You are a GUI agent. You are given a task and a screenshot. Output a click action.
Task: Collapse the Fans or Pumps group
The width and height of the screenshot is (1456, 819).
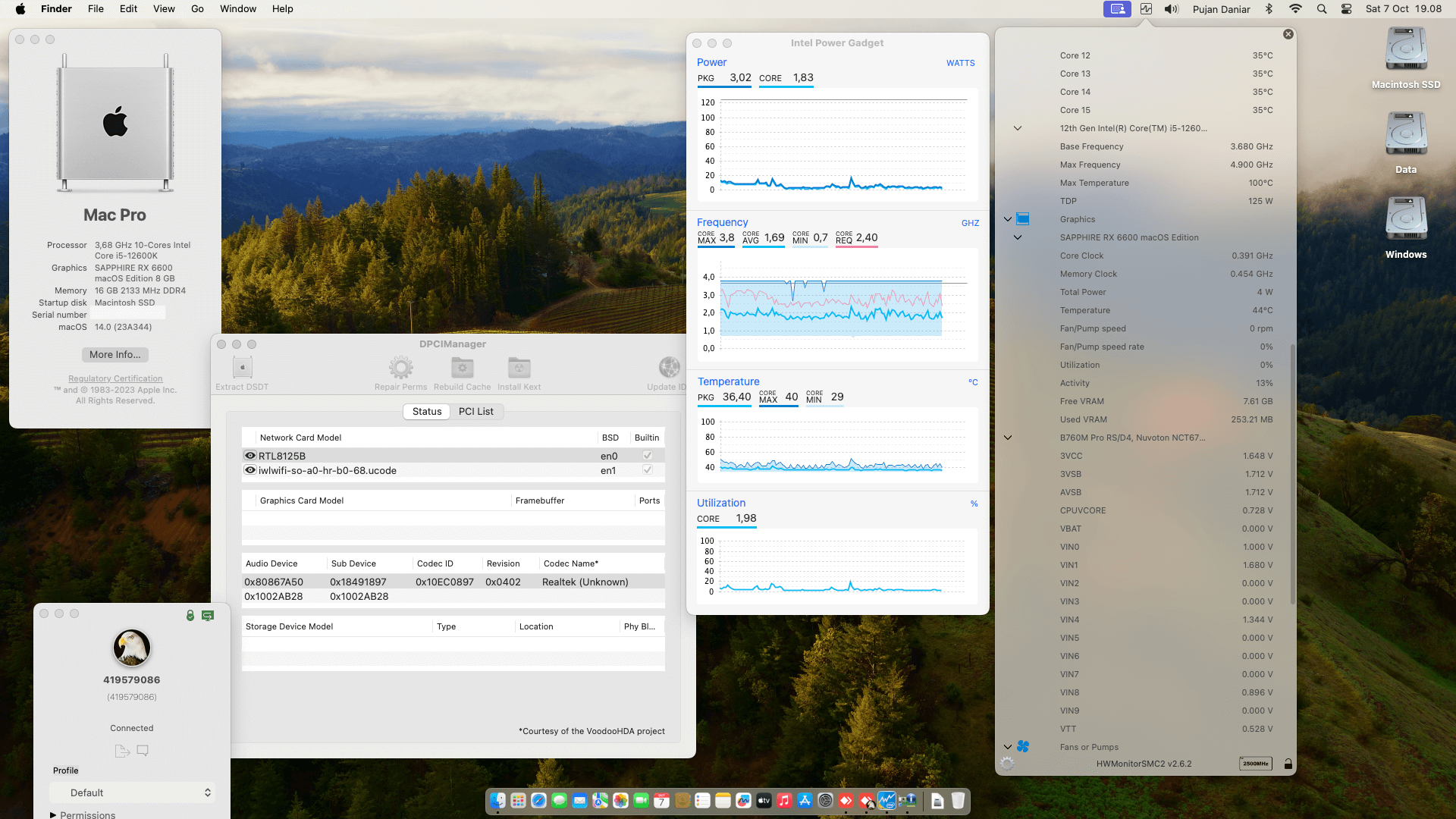point(1008,747)
